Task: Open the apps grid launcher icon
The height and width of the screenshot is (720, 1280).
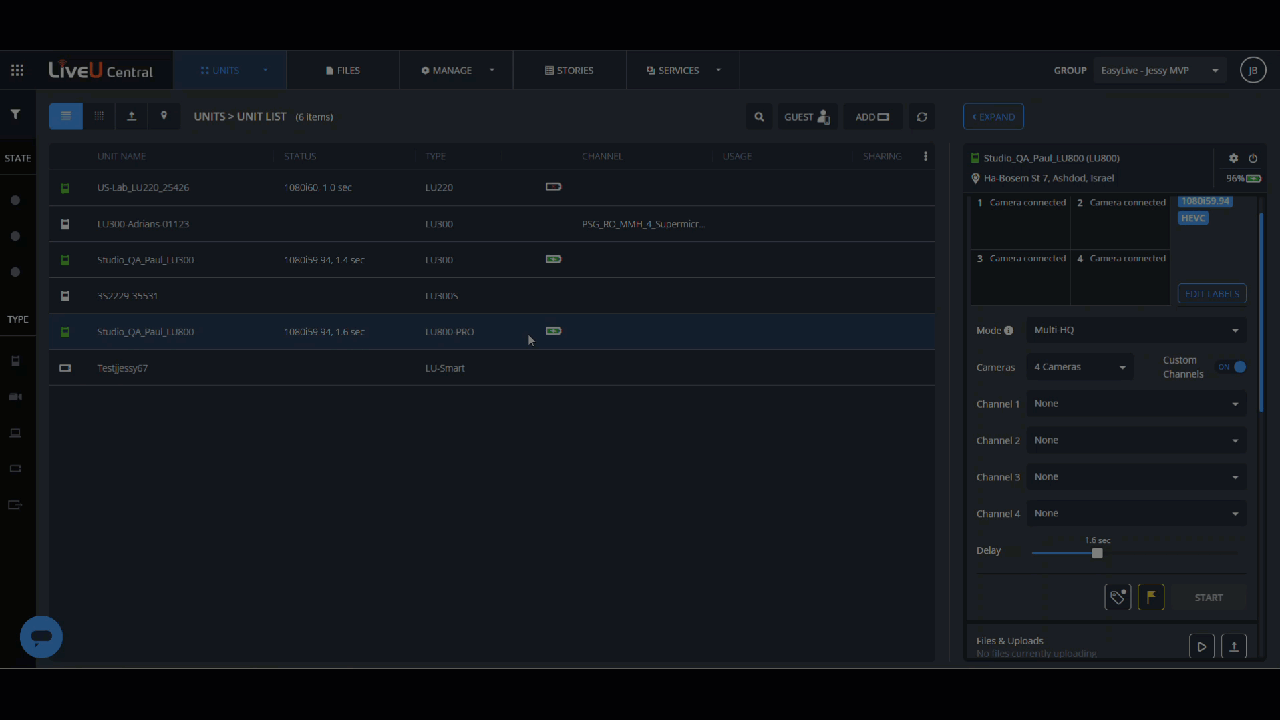Action: 17,70
